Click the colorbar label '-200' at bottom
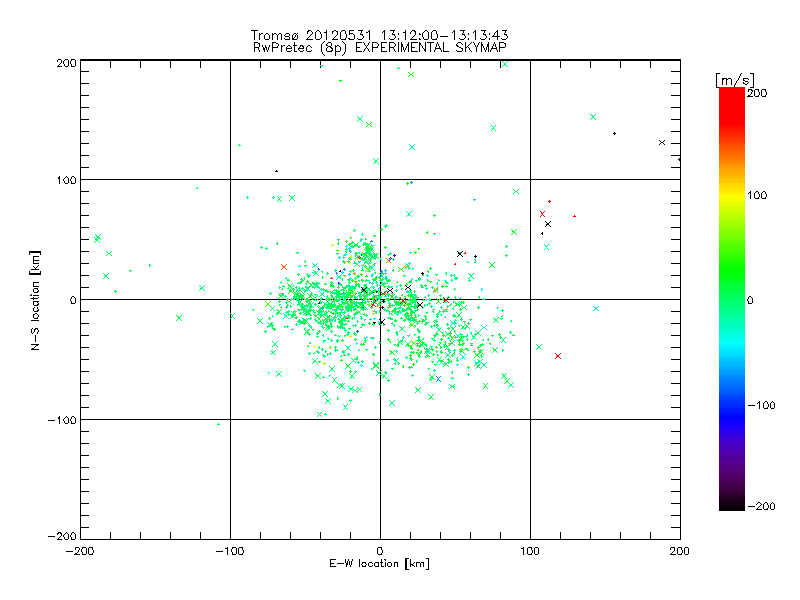The width and height of the screenshot is (800, 600). coord(761,506)
